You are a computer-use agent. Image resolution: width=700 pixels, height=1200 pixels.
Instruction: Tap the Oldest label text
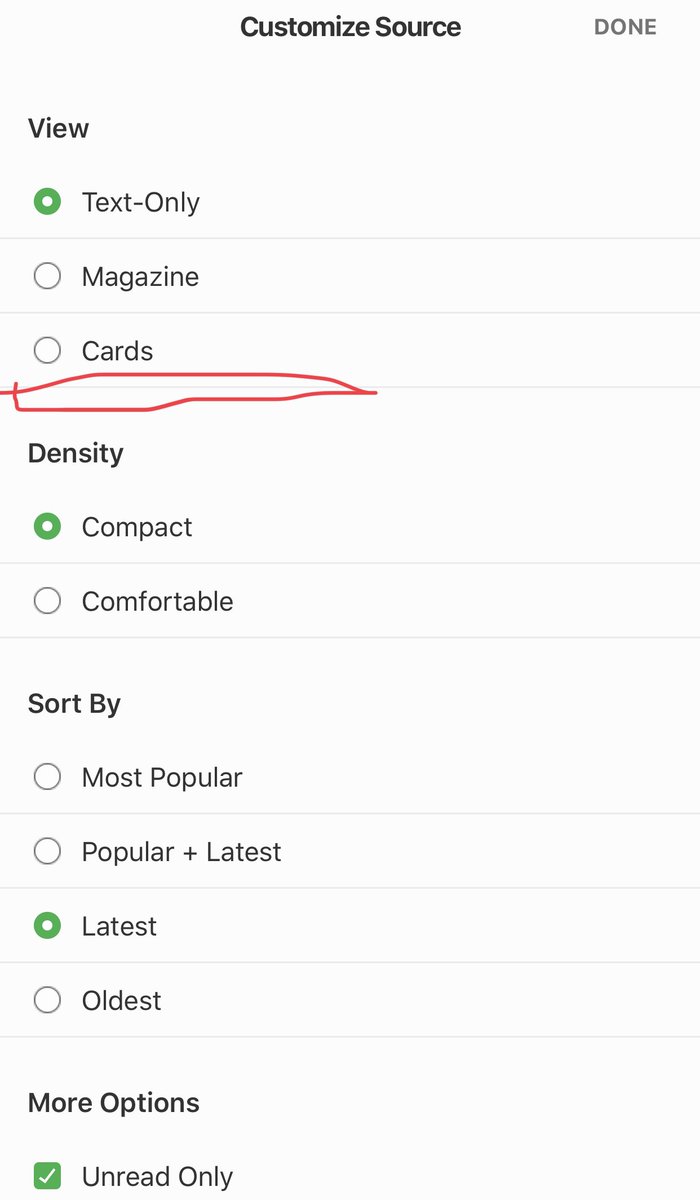pyautogui.click(x=122, y=1001)
